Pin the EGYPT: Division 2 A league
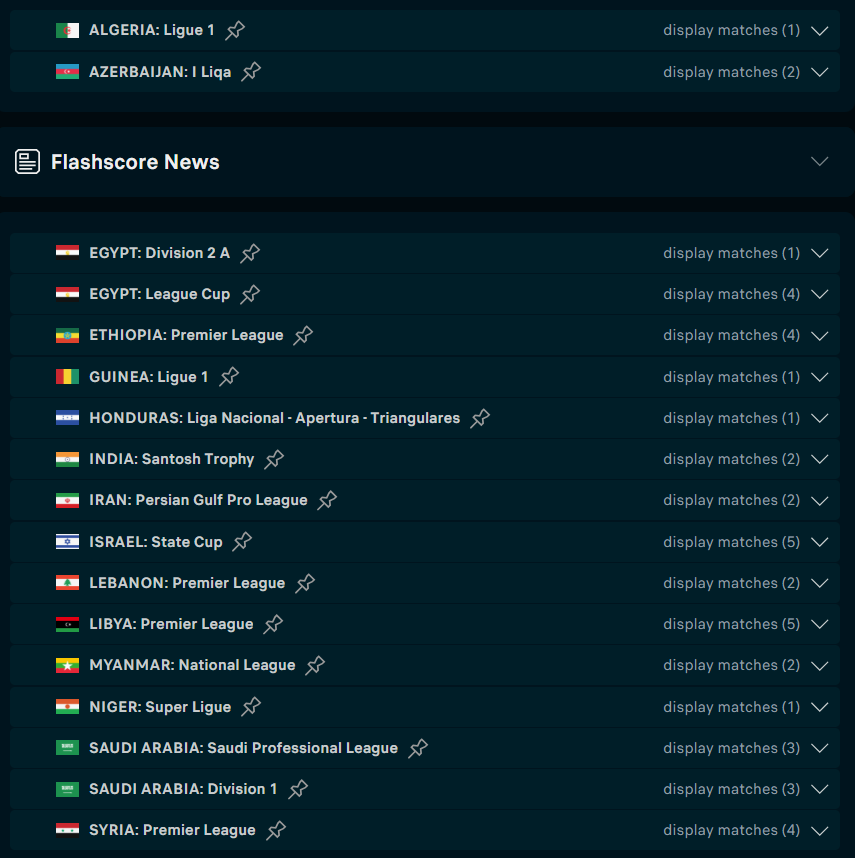 251,253
